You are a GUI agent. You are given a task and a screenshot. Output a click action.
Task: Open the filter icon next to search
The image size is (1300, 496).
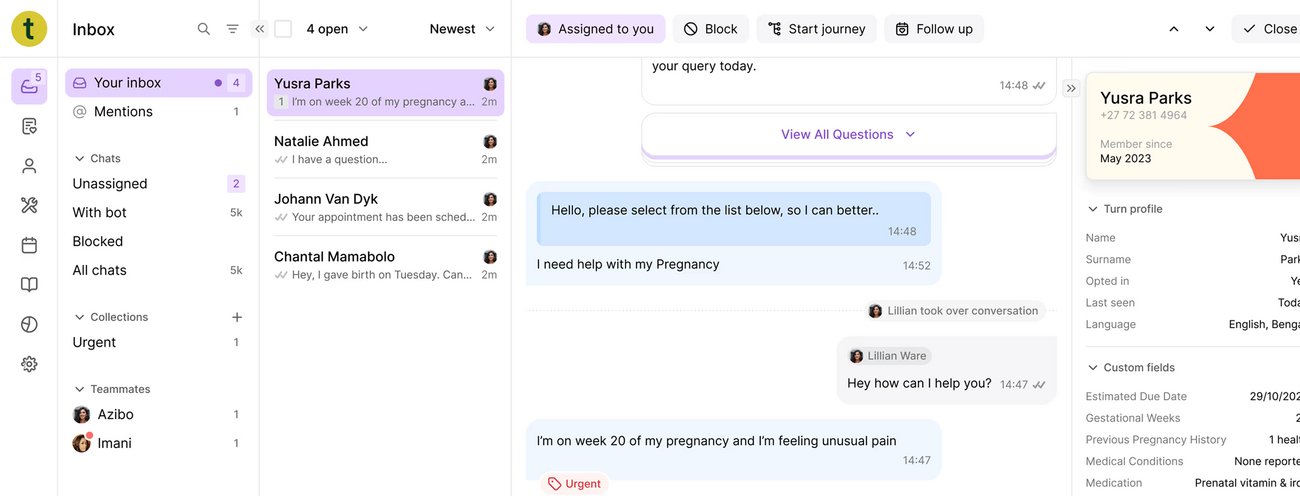pos(233,29)
